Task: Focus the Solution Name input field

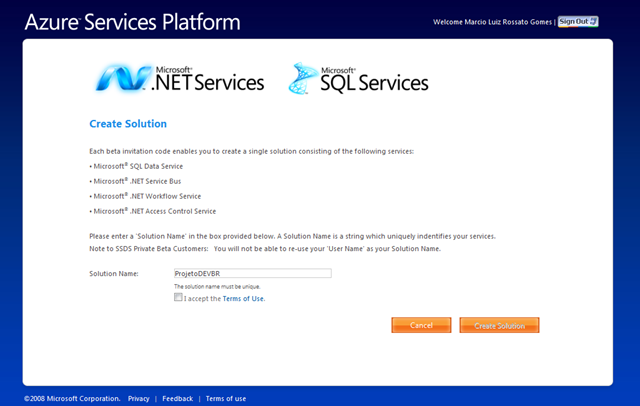Action: coord(253,273)
